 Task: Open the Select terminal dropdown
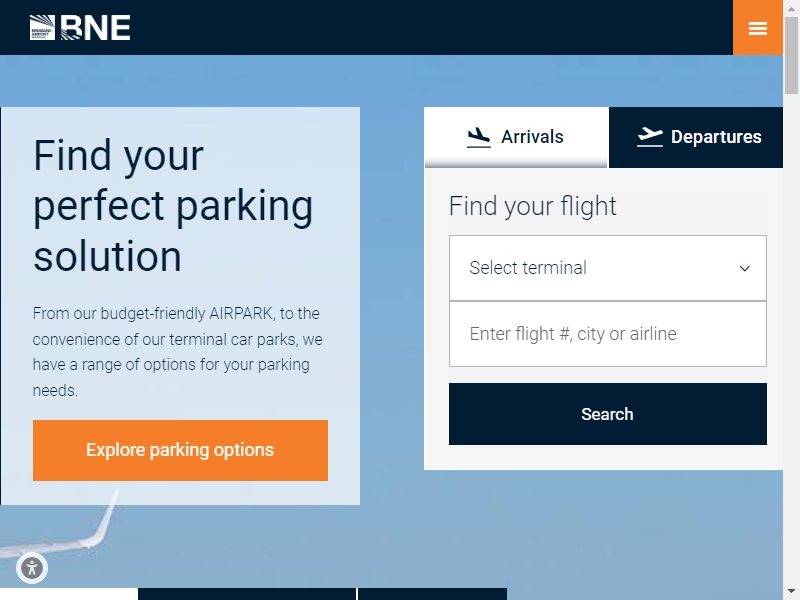point(608,268)
